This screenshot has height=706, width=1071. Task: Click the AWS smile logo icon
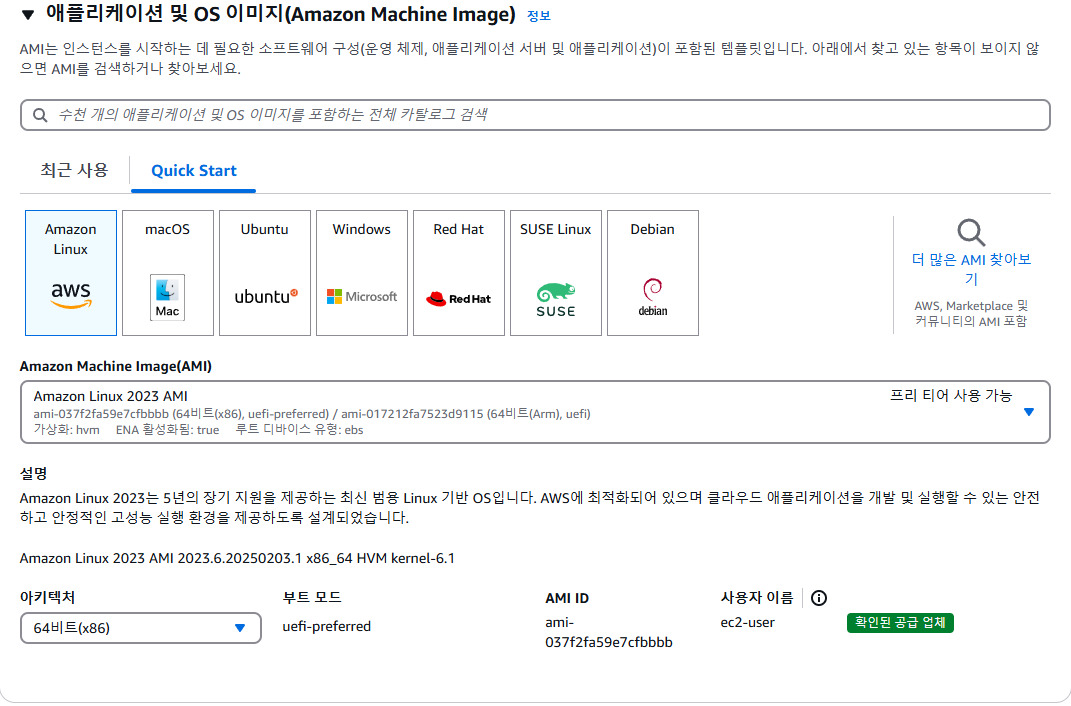coord(71,296)
